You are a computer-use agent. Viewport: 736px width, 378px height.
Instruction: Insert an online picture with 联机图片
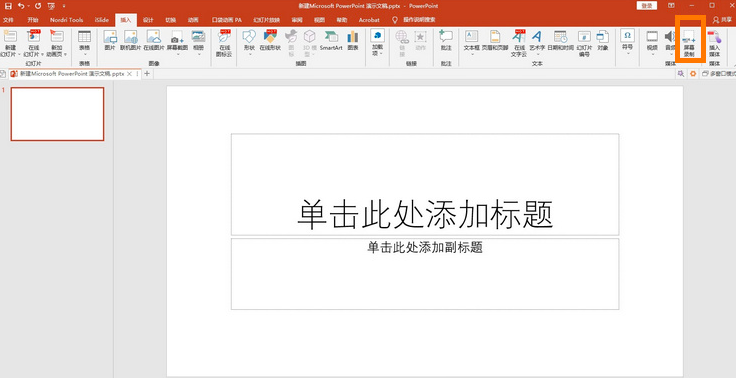(x=130, y=41)
